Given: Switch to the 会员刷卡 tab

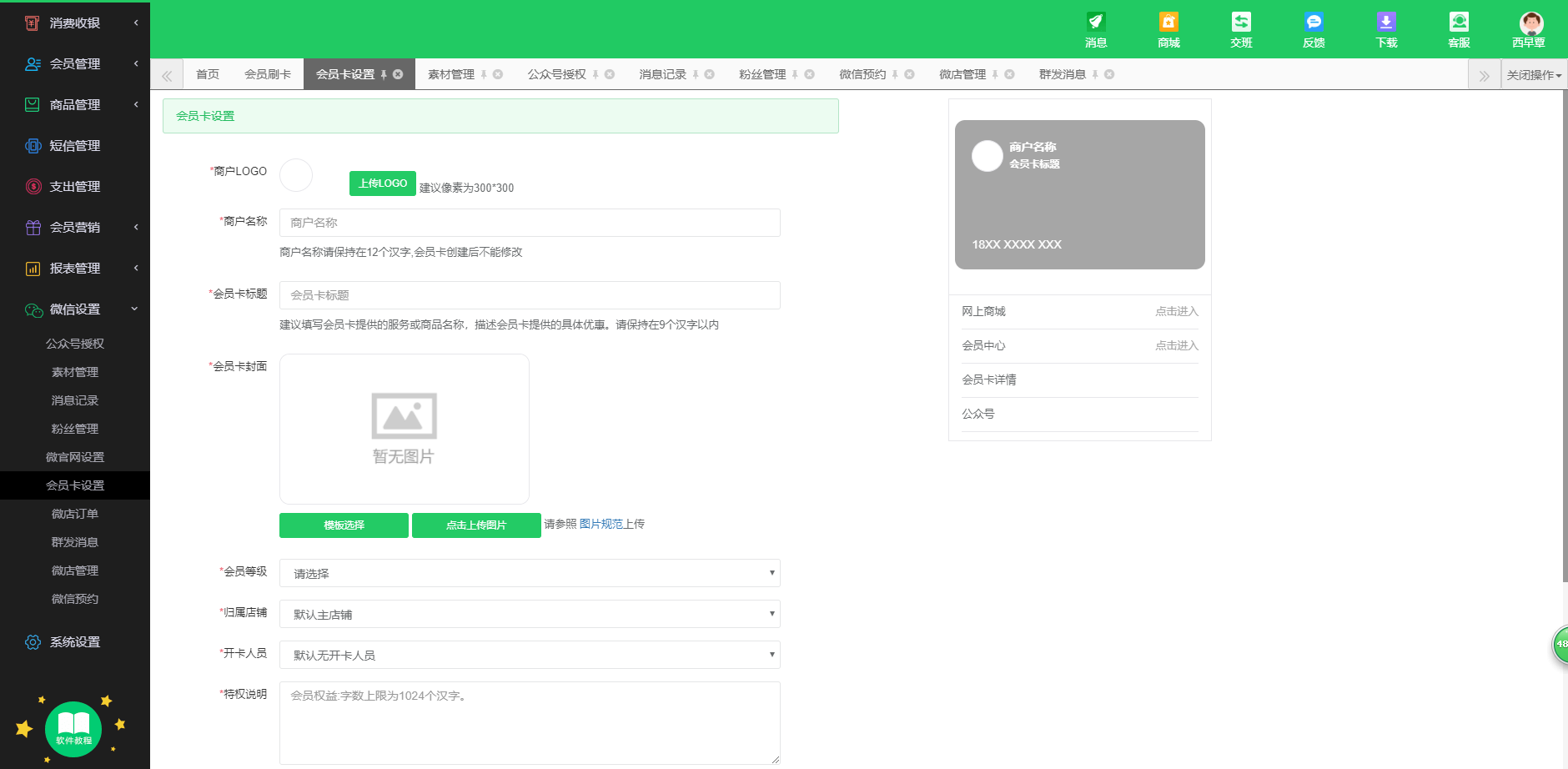Looking at the screenshot, I should pos(268,74).
